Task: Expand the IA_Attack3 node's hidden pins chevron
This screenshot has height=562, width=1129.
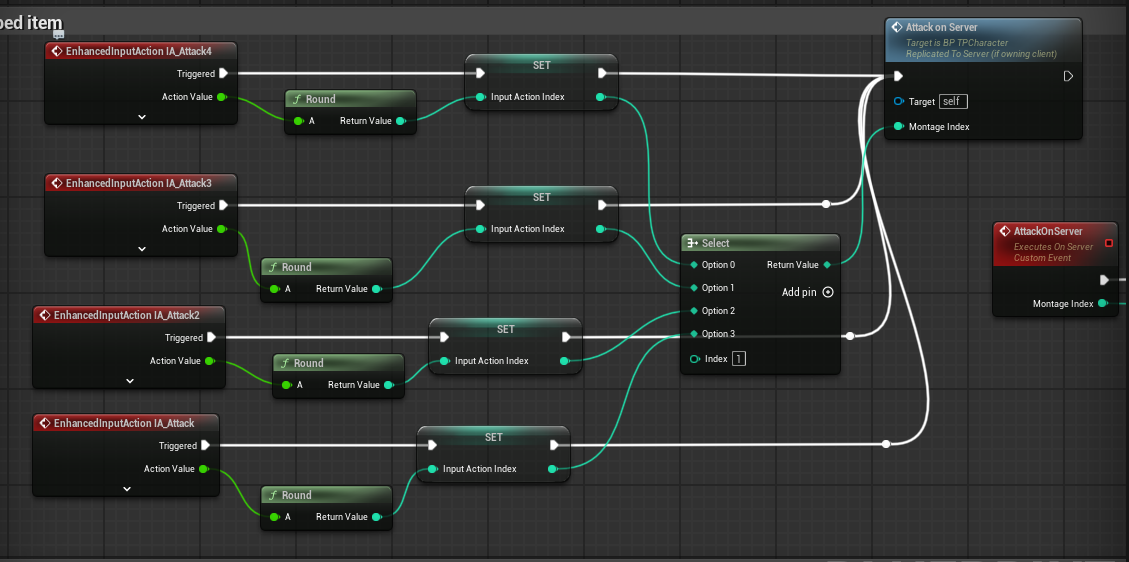Action: 142,249
